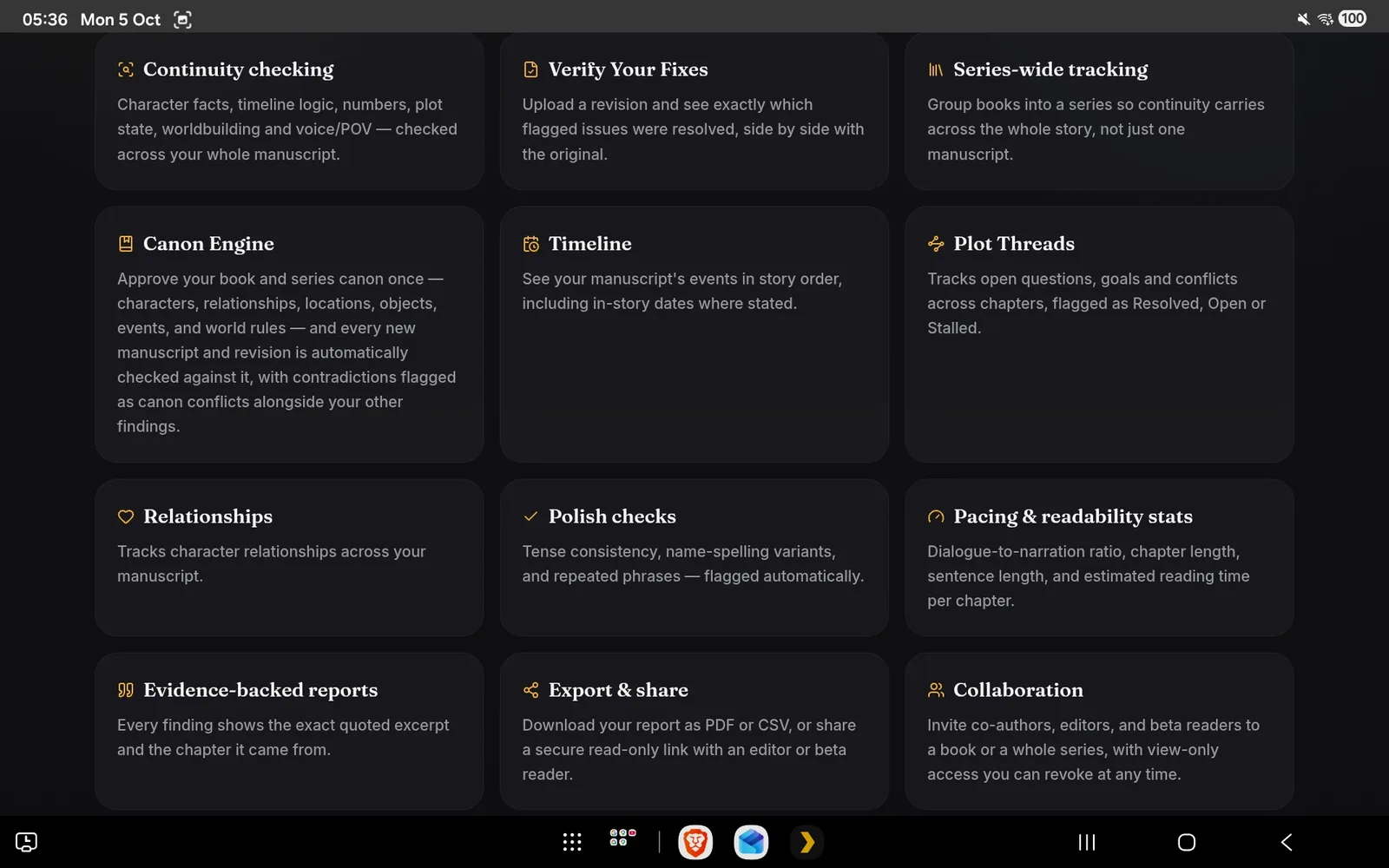This screenshot has width=1389, height=868.
Task: Click the 'Group books into a series' description
Action: [x=1096, y=129]
